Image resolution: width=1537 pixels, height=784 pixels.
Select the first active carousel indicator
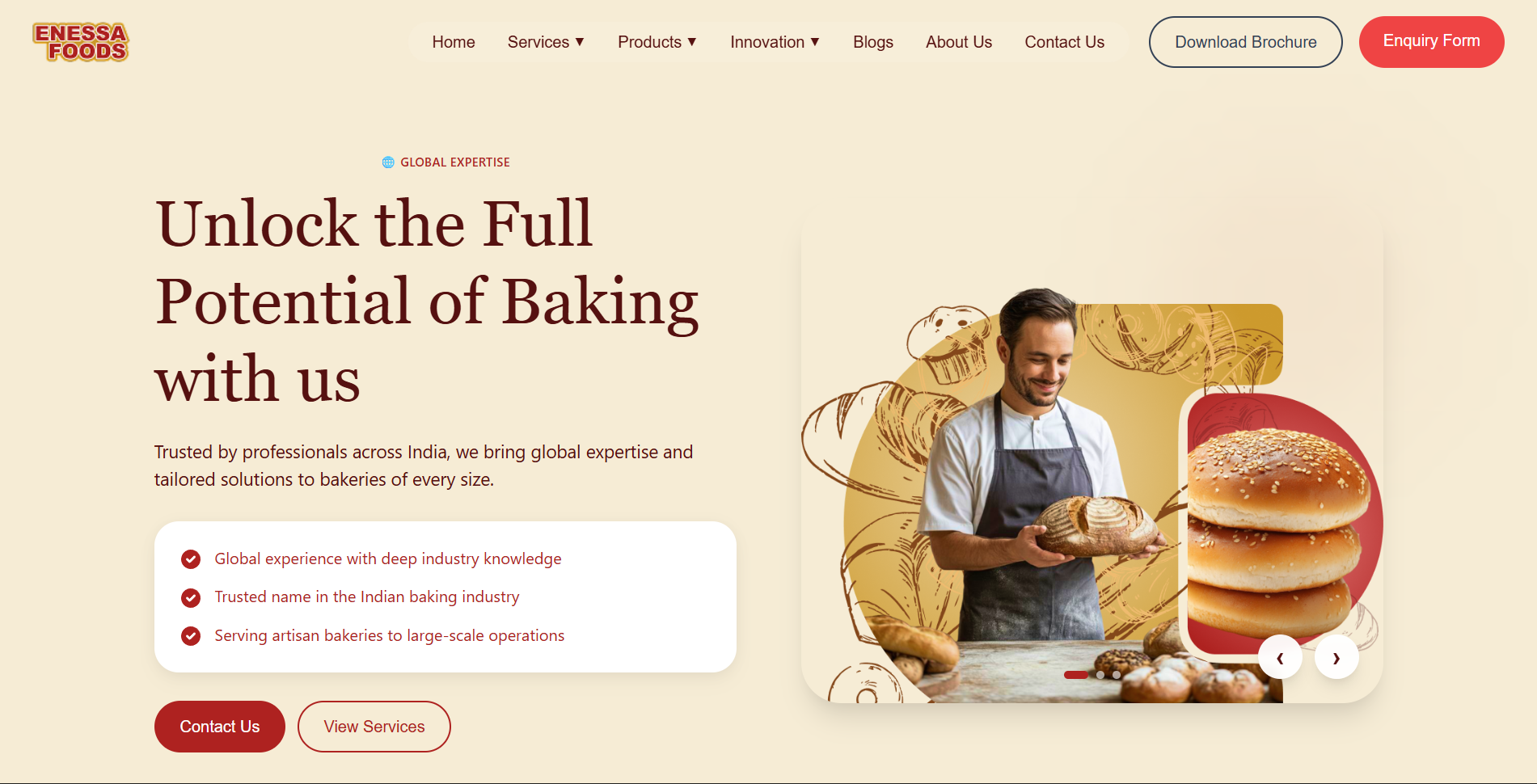pyautogui.click(x=1076, y=675)
